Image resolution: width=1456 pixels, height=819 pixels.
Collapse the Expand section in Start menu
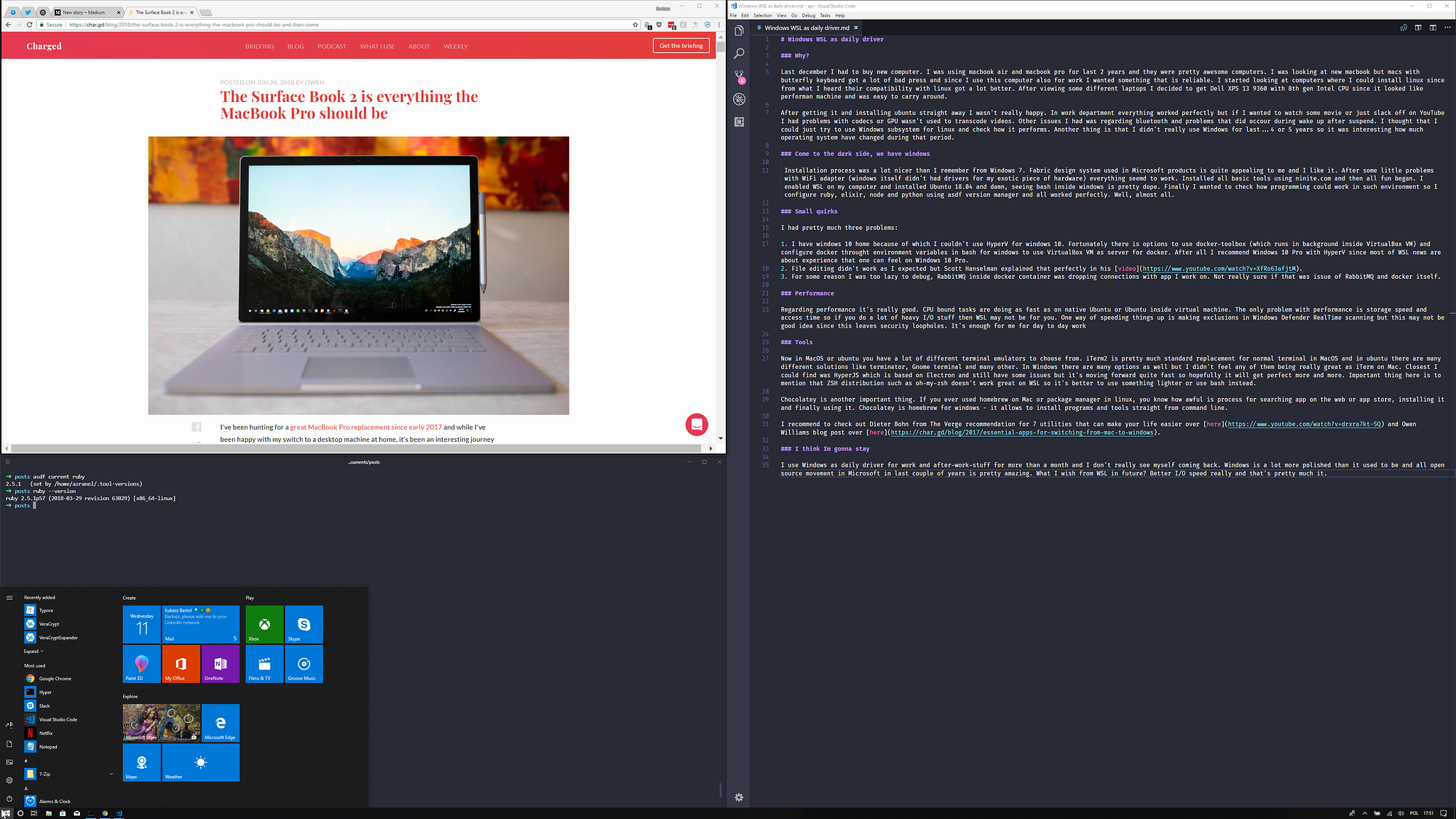click(33, 651)
